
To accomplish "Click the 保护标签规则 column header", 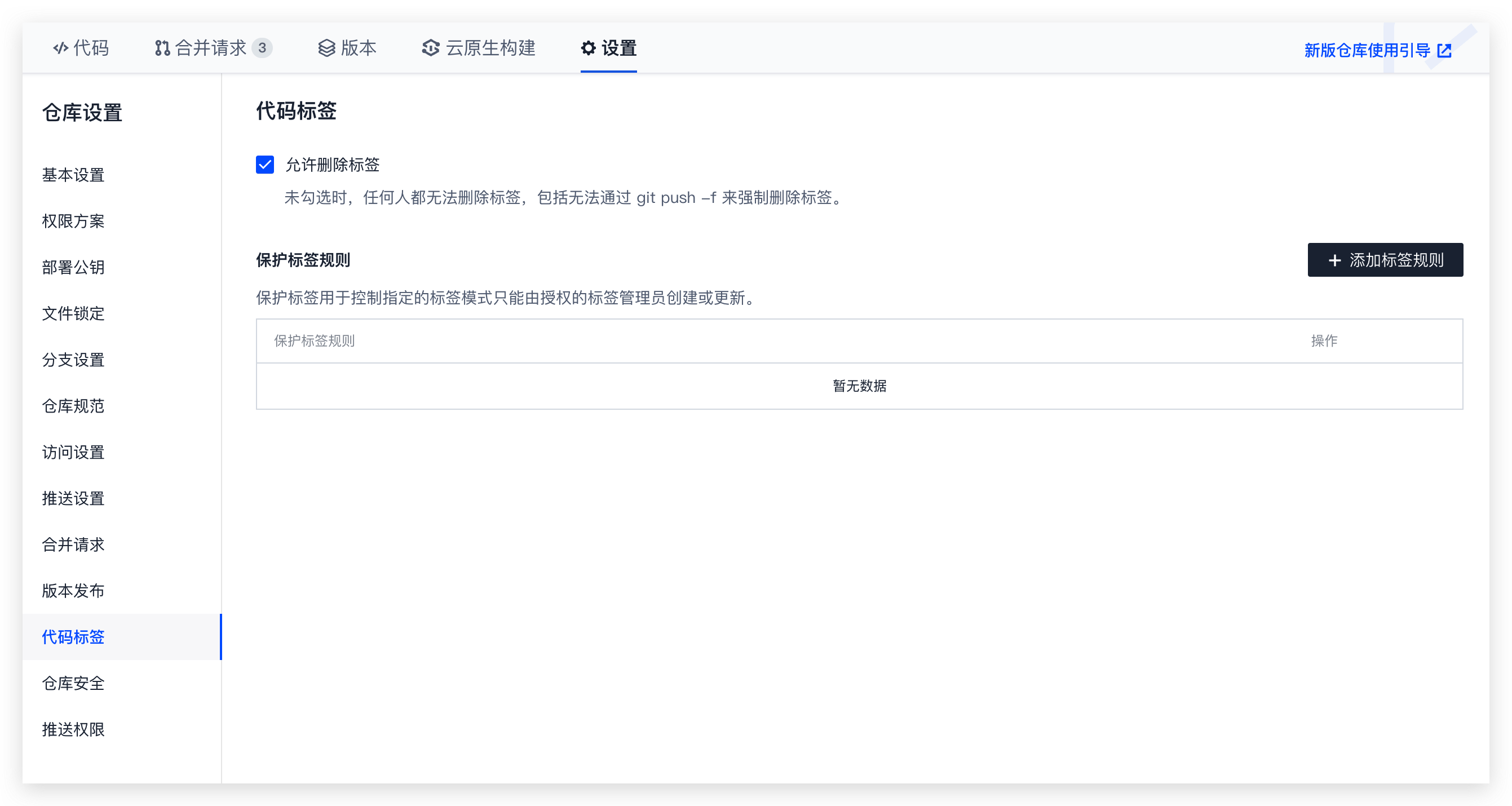I will tap(314, 341).
